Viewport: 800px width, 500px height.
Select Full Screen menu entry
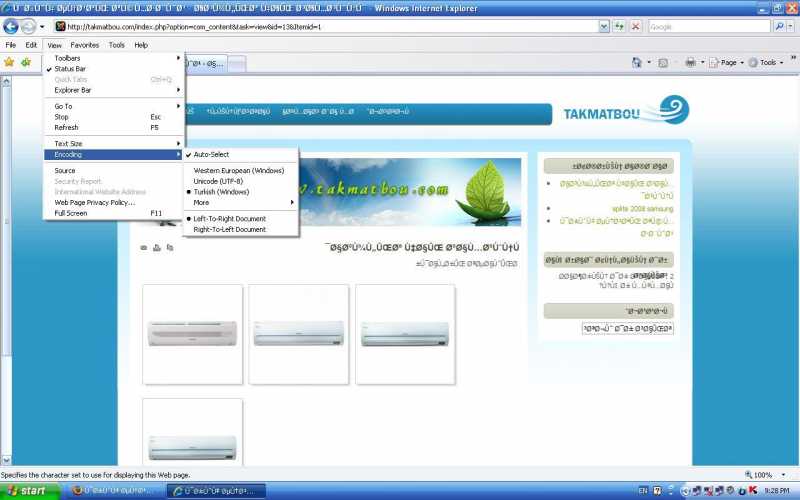70,213
